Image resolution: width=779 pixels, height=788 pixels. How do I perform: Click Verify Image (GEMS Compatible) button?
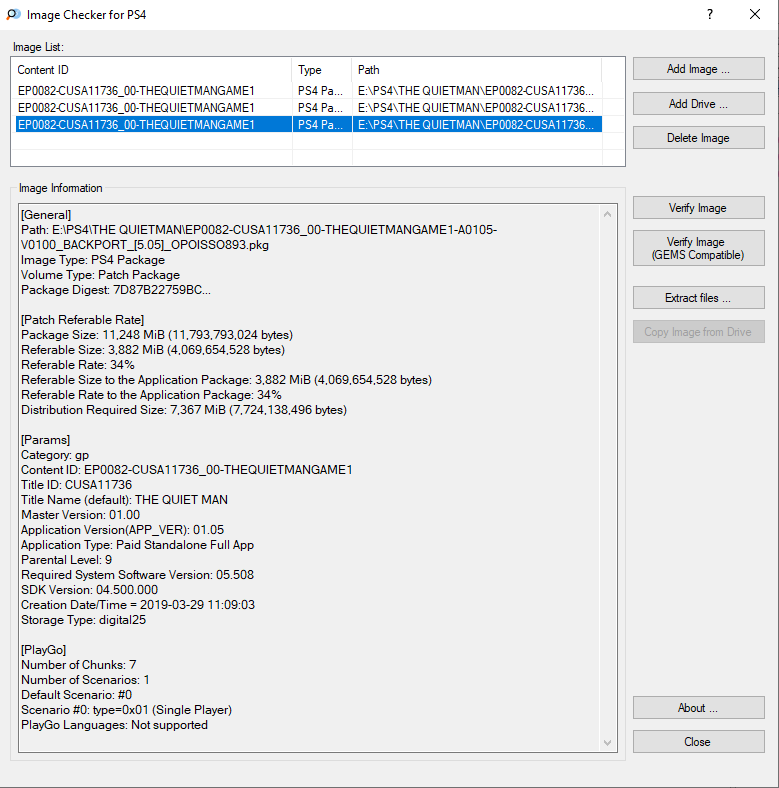(699, 248)
